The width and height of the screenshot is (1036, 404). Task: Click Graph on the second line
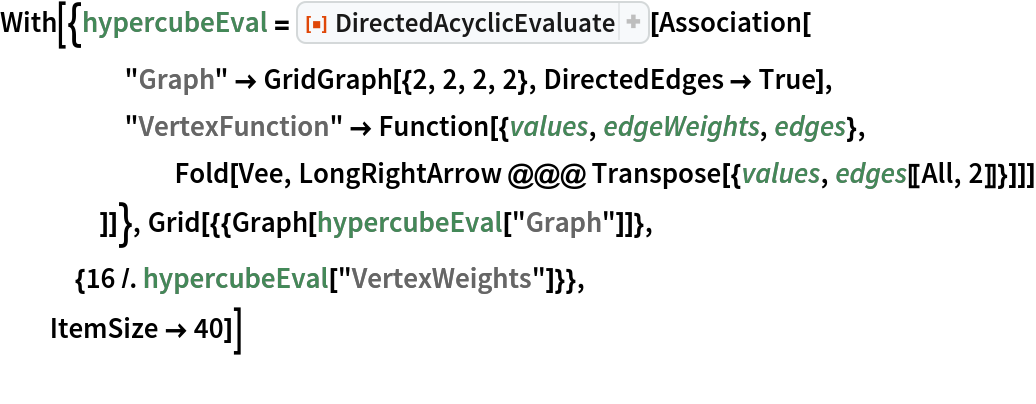coord(176,78)
